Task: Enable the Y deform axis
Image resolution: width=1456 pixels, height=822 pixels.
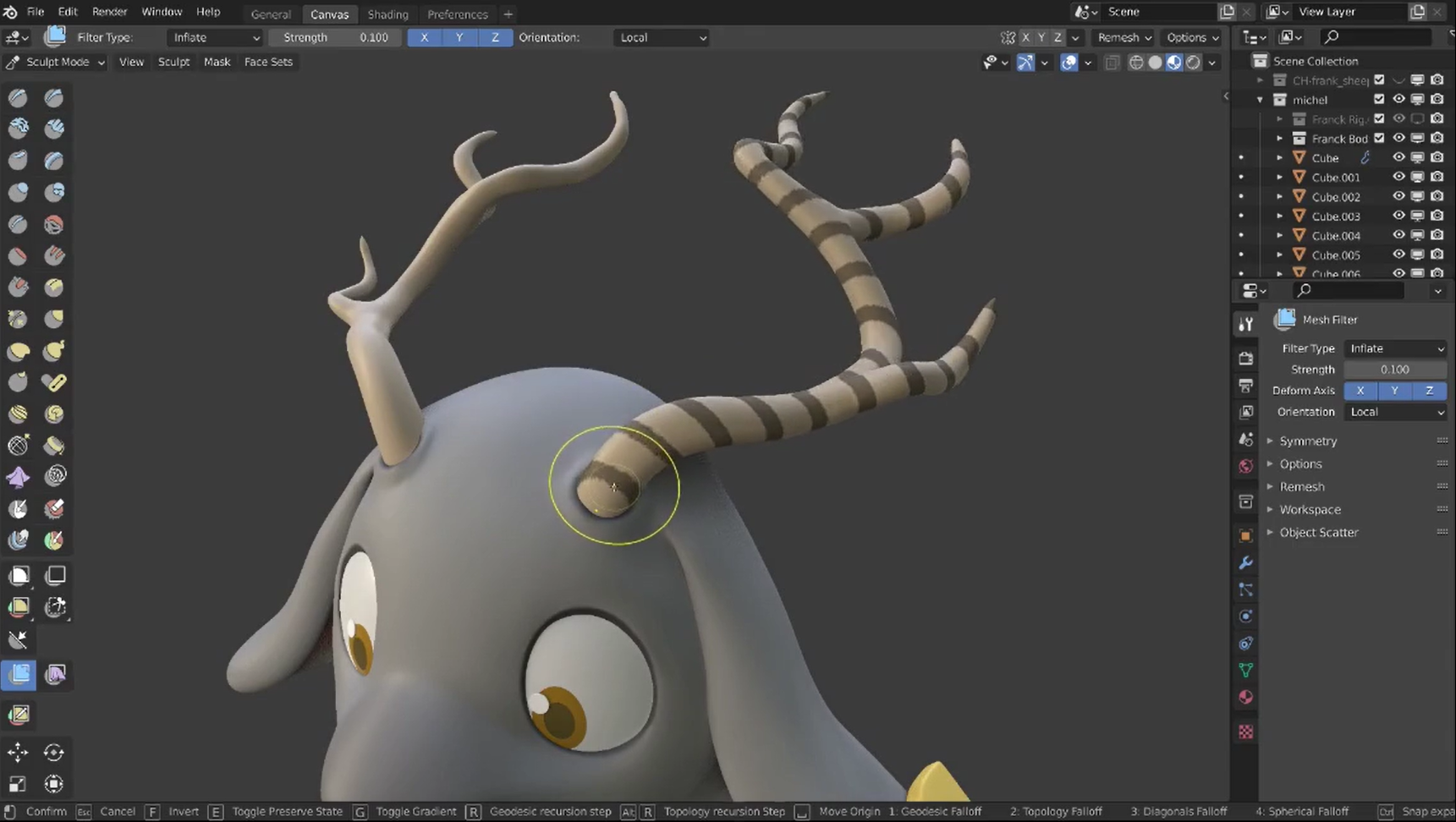Action: pos(1394,391)
